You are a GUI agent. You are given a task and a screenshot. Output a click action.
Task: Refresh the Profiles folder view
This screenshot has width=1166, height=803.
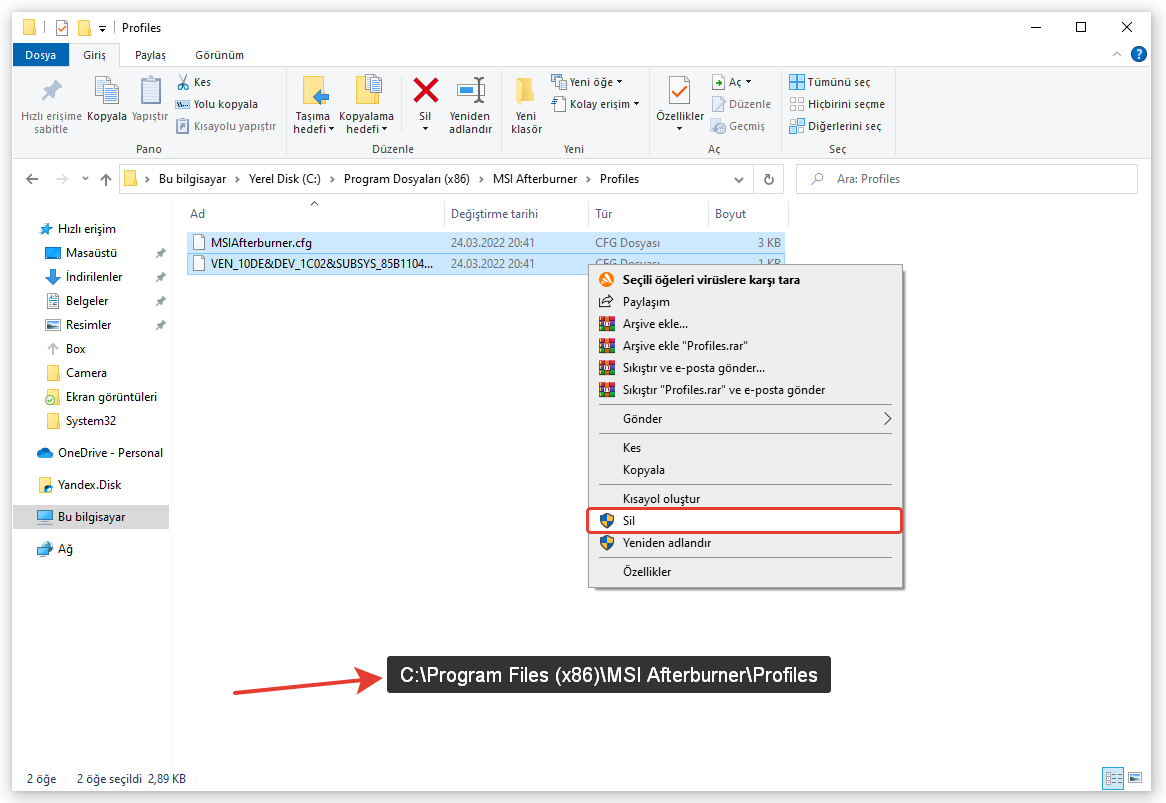768,179
